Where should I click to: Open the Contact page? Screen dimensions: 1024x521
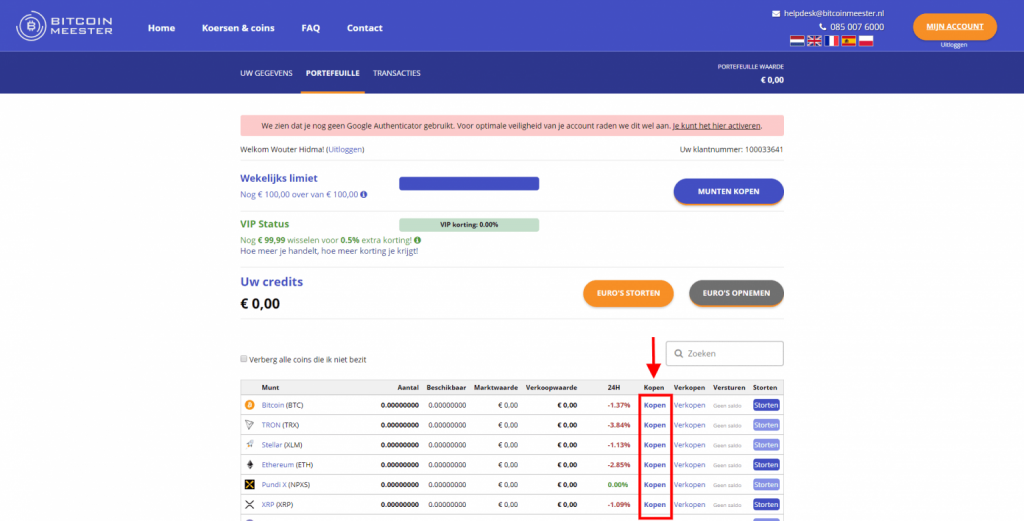pyautogui.click(x=364, y=28)
